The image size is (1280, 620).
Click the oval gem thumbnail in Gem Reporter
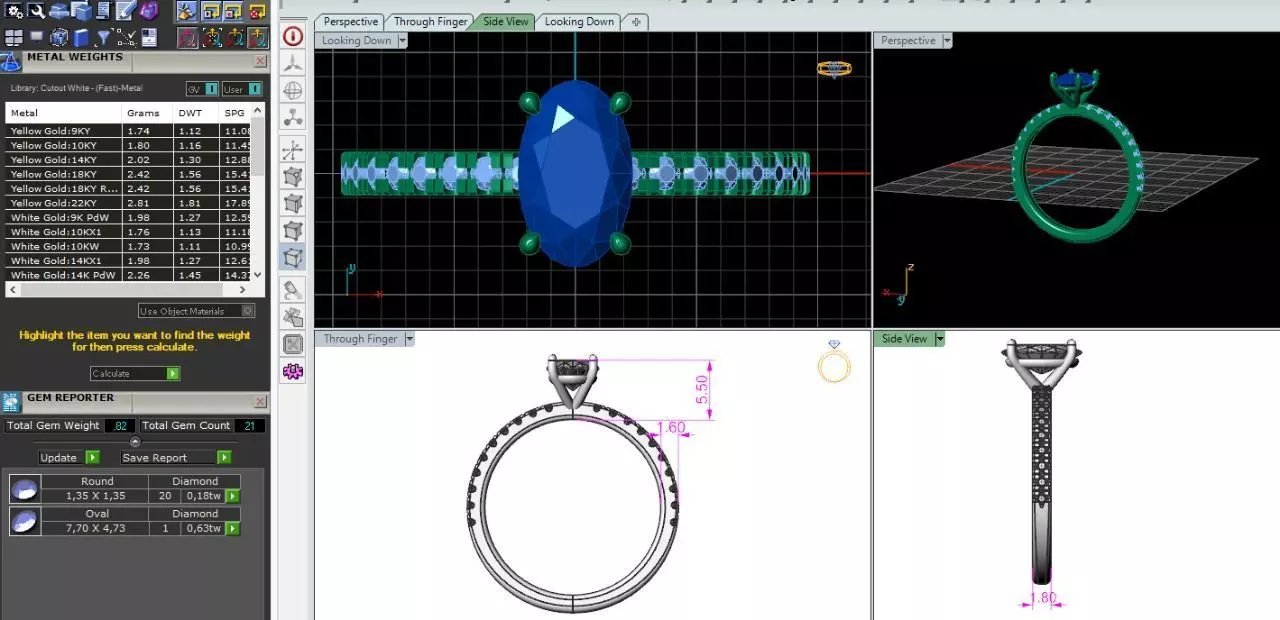[25, 522]
